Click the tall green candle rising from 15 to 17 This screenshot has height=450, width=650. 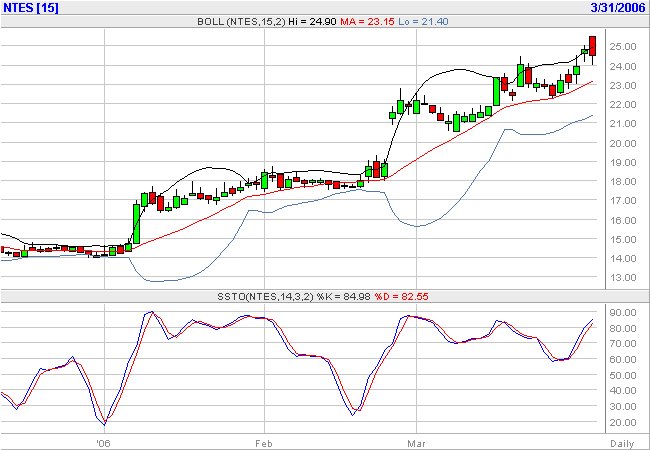[136, 224]
